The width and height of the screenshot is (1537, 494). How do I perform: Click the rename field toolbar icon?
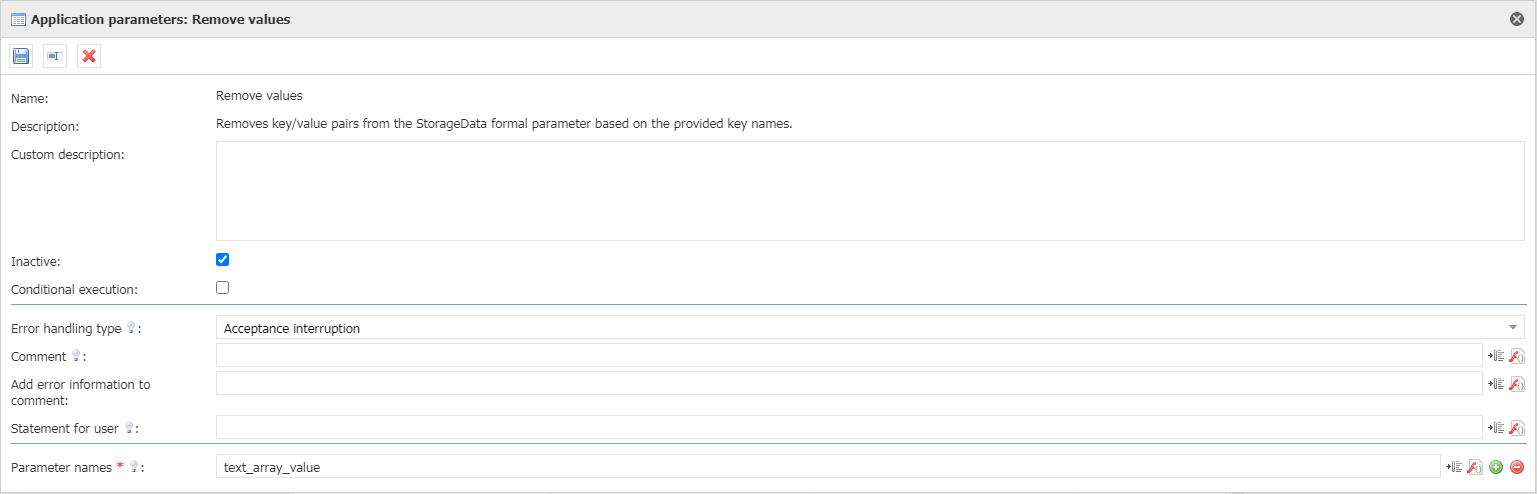click(x=55, y=56)
